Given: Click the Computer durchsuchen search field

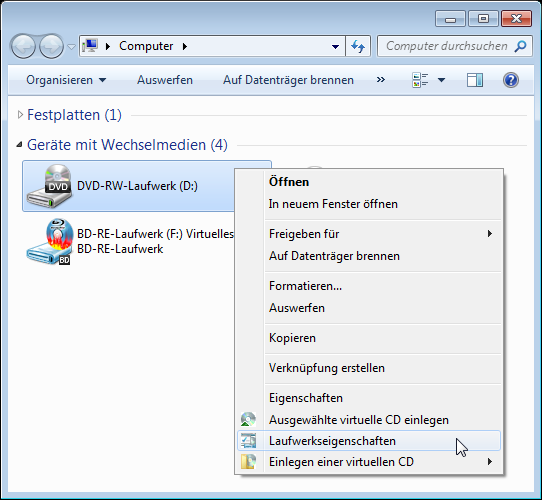Looking at the screenshot, I should coord(447,46).
